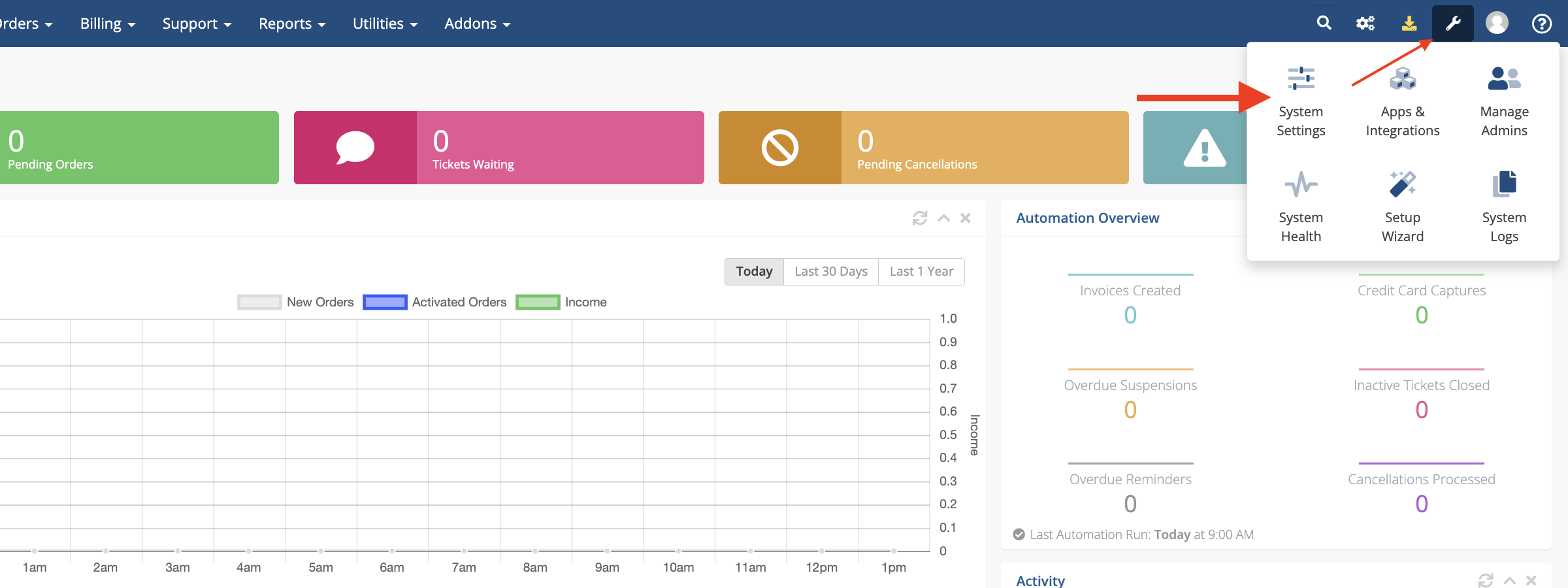Toggle Activated Orders series in chart legend

point(434,302)
